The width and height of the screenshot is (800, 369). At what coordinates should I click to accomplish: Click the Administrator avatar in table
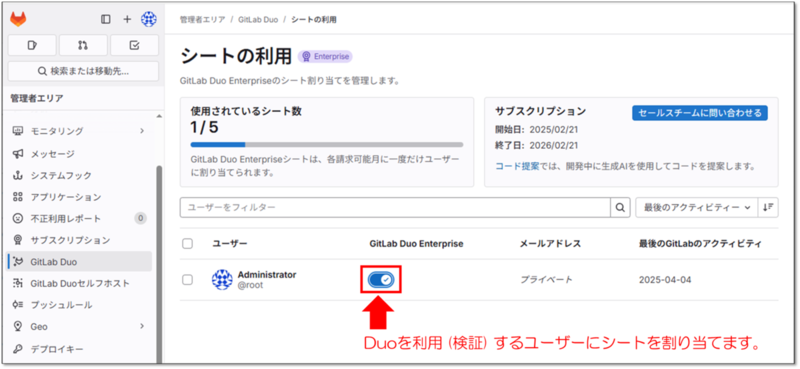(x=222, y=280)
